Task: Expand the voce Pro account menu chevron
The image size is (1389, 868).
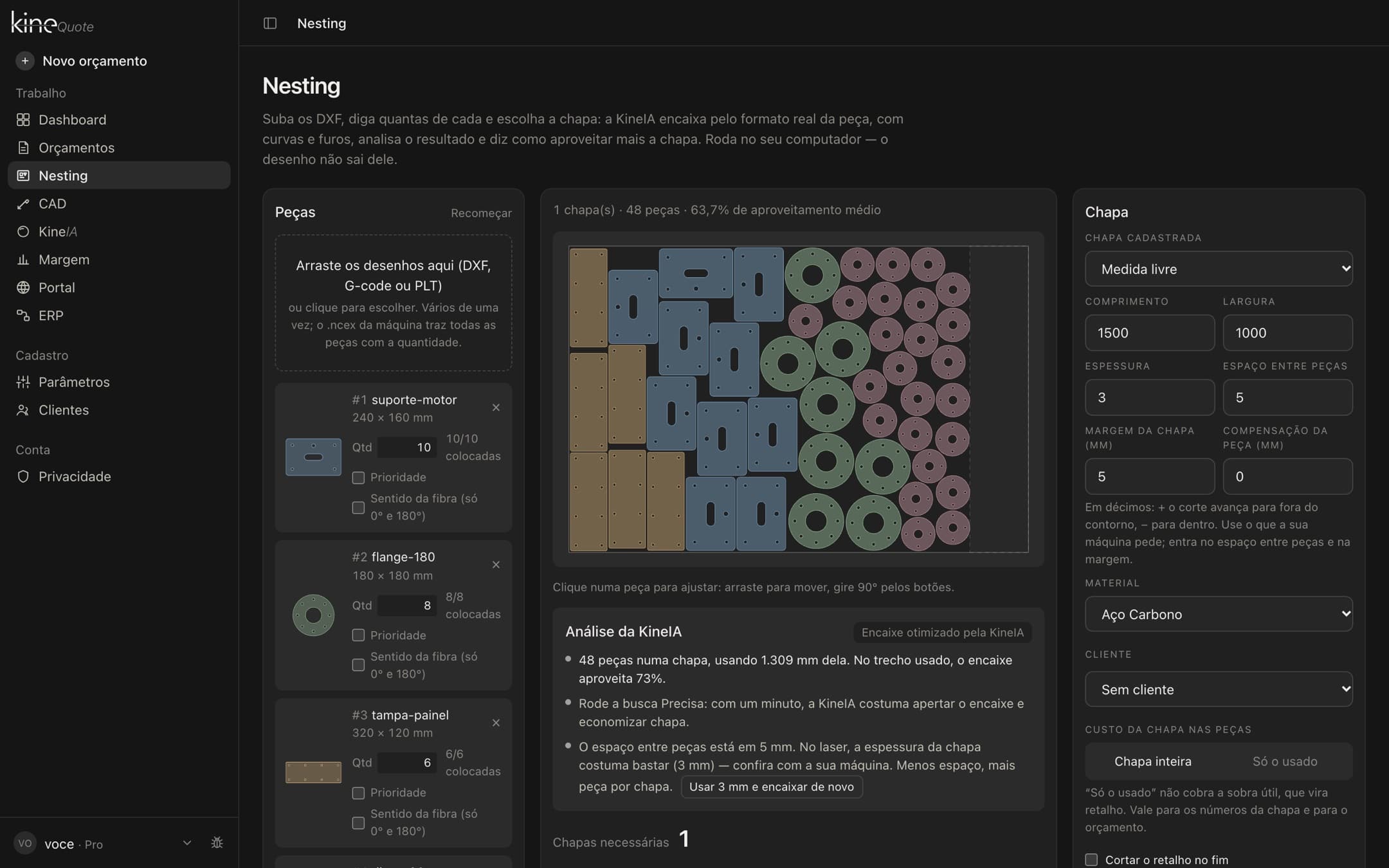Action: [x=187, y=843]
